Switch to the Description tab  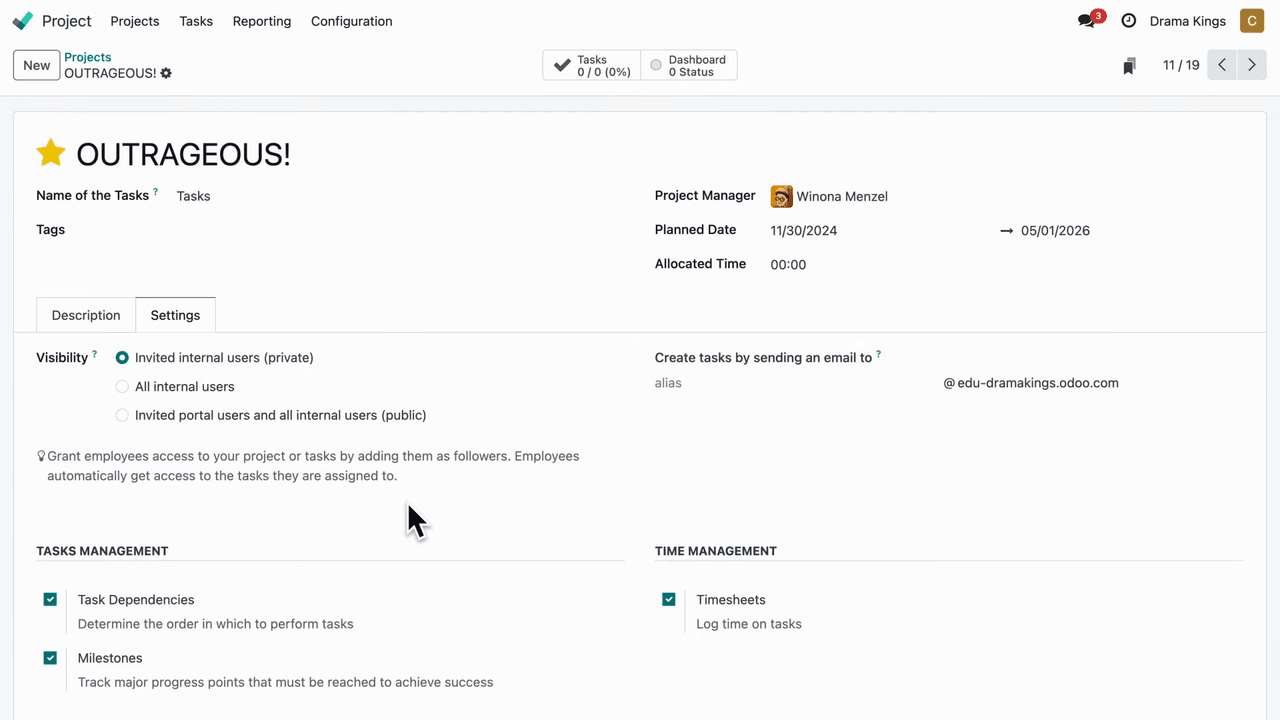click(86, 315)
